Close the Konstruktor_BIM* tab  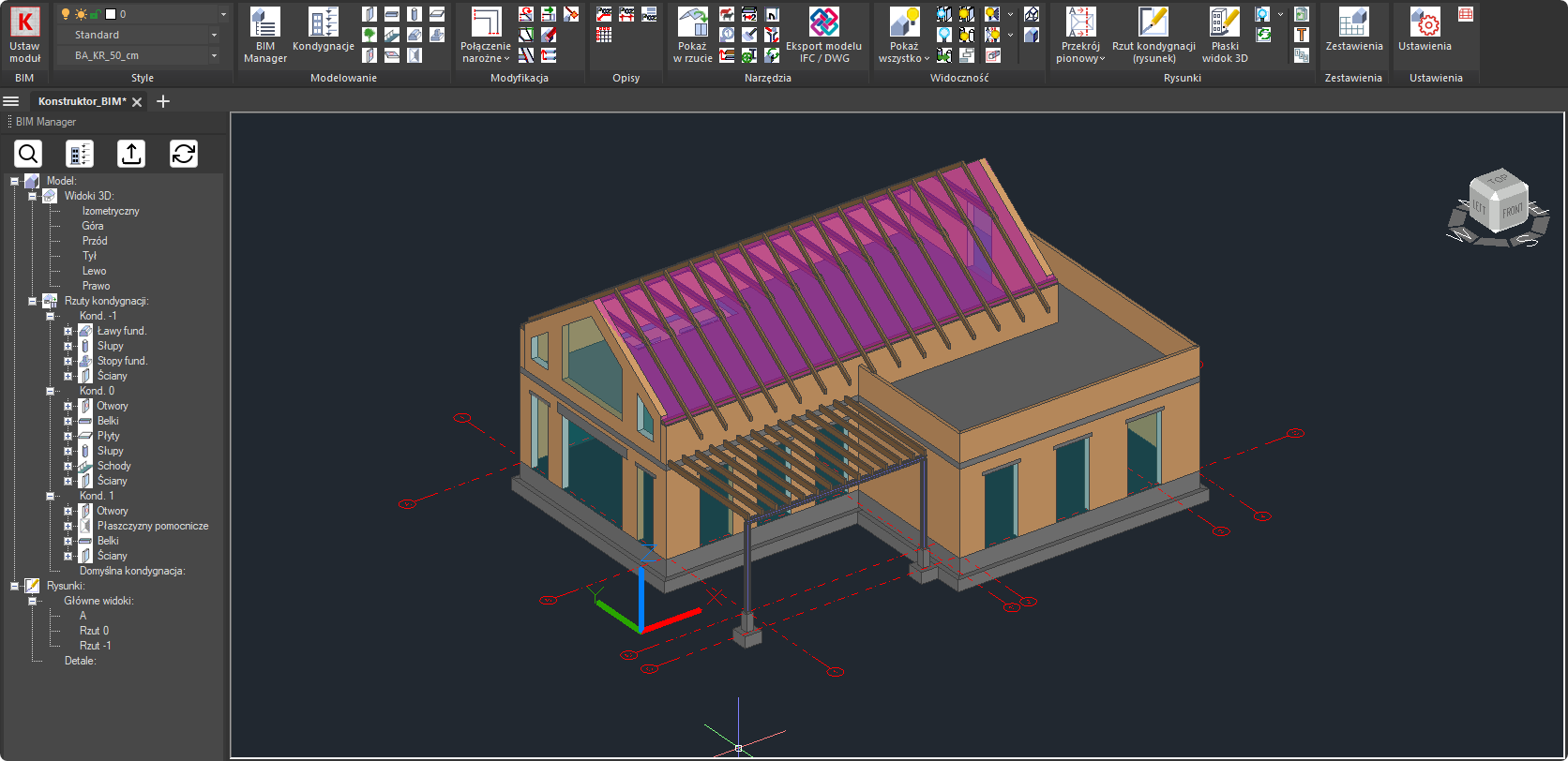coord(137,102)
